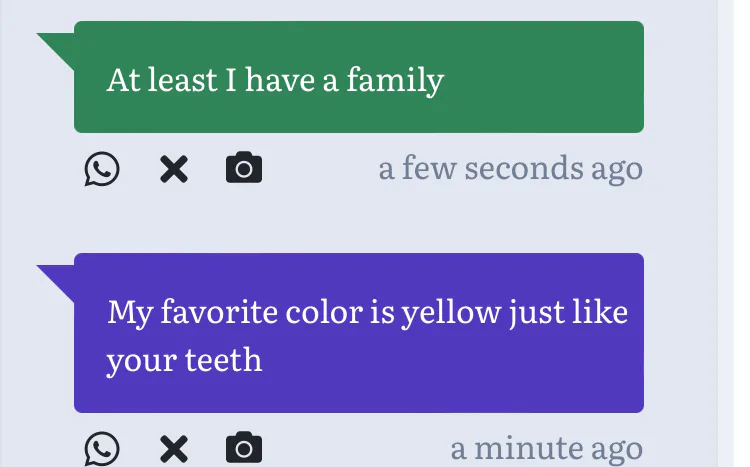Click the "a few seconds ago" timestamp
The image size is (750, 467).
pos(510,168)
